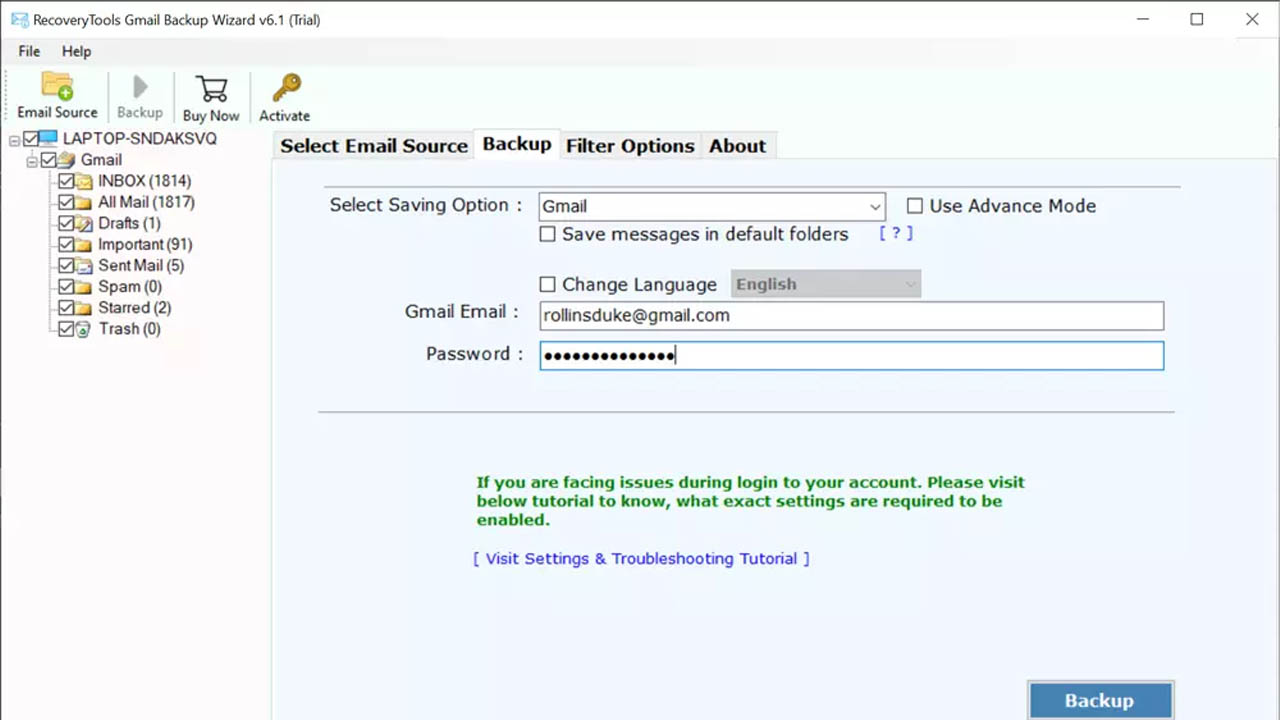Select Starred (2) tree label

[x=135, y=308]
